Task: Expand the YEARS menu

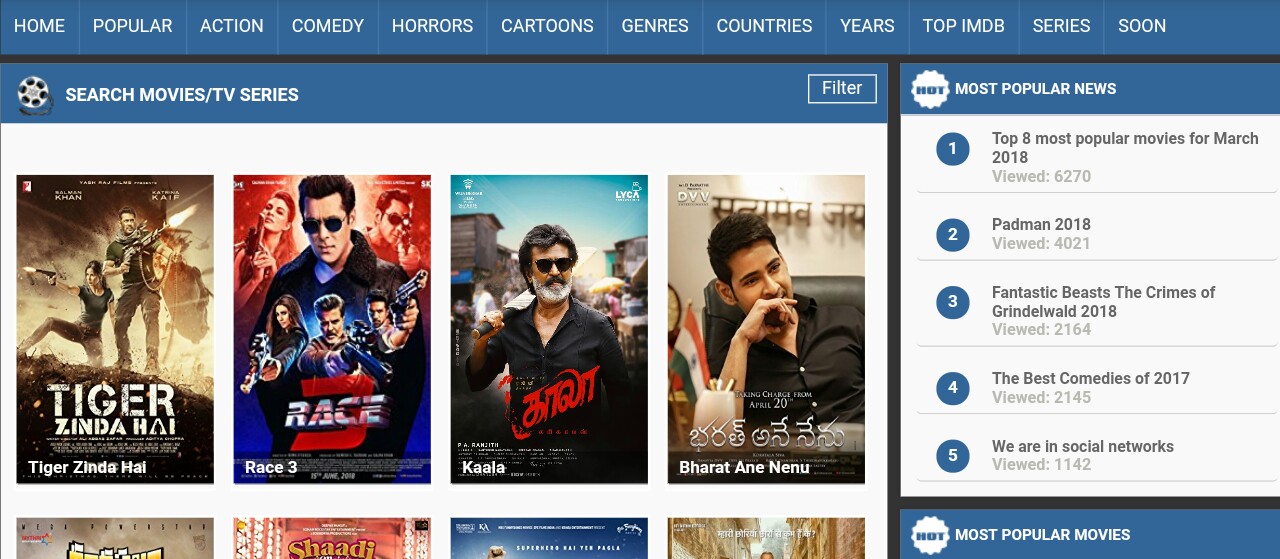Action: point(867,26)
